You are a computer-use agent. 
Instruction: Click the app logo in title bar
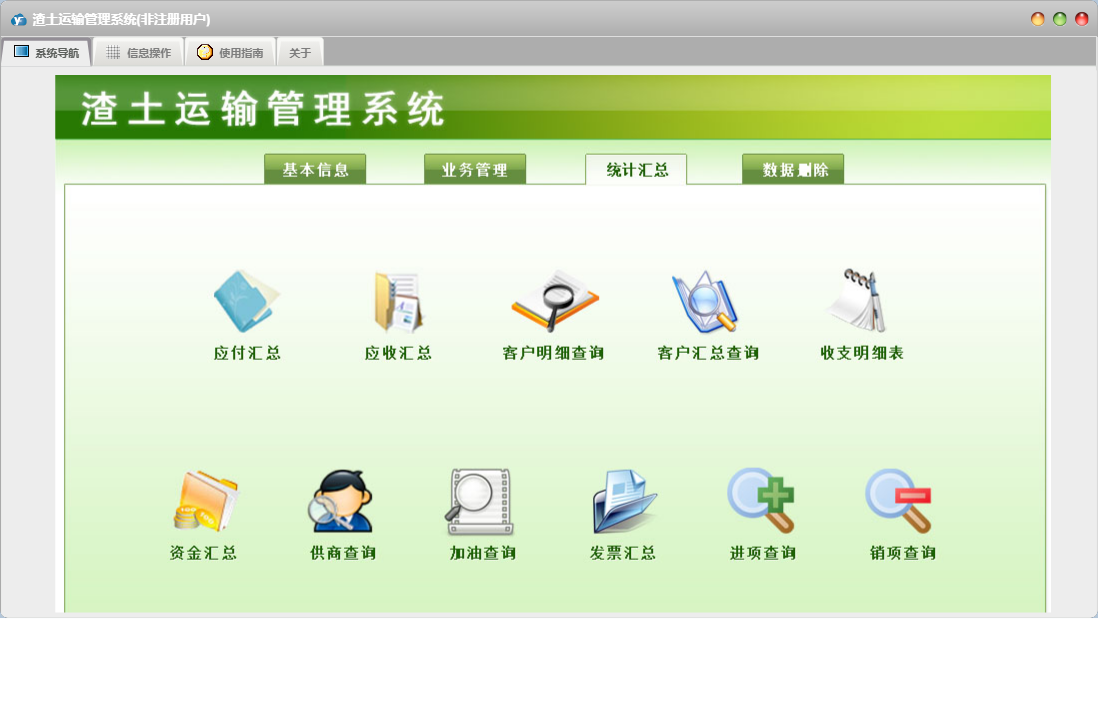click(19, 20)
